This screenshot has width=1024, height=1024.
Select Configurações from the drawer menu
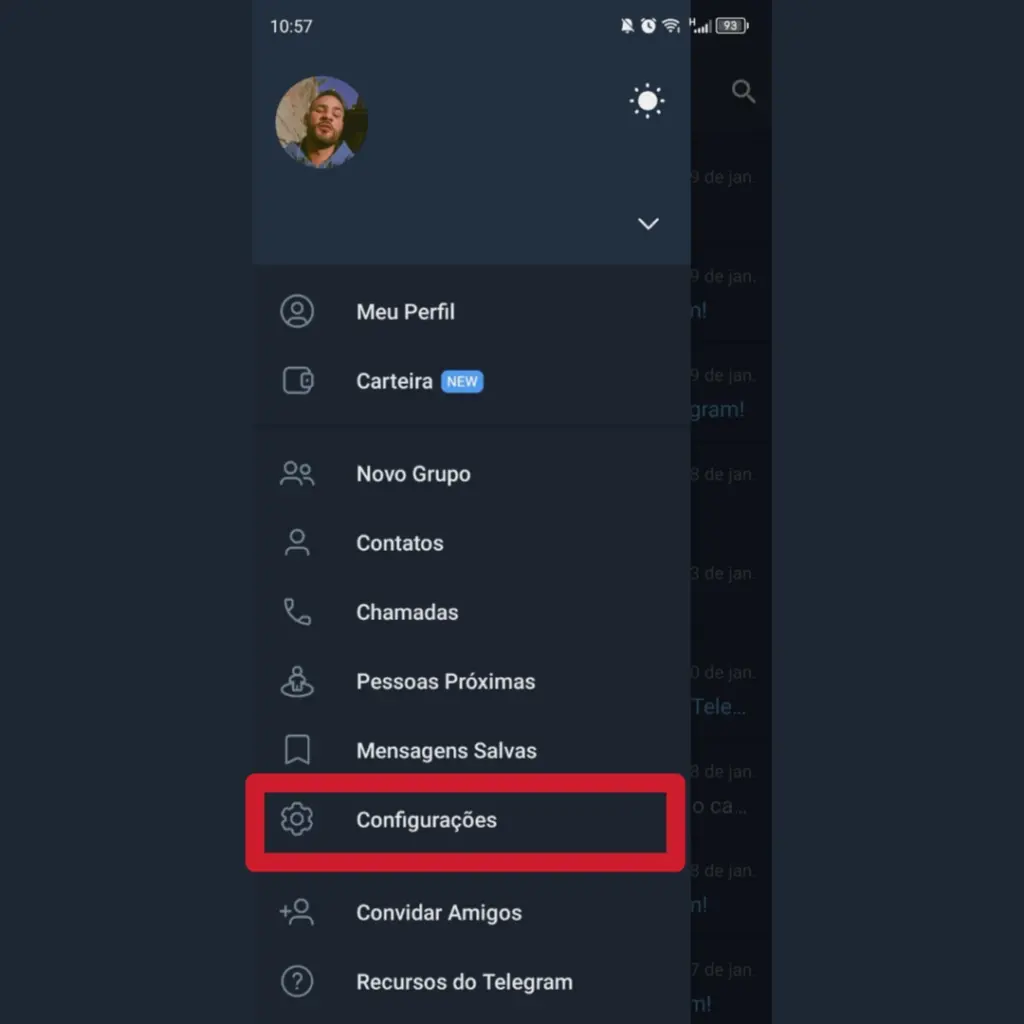click(427, 820)
